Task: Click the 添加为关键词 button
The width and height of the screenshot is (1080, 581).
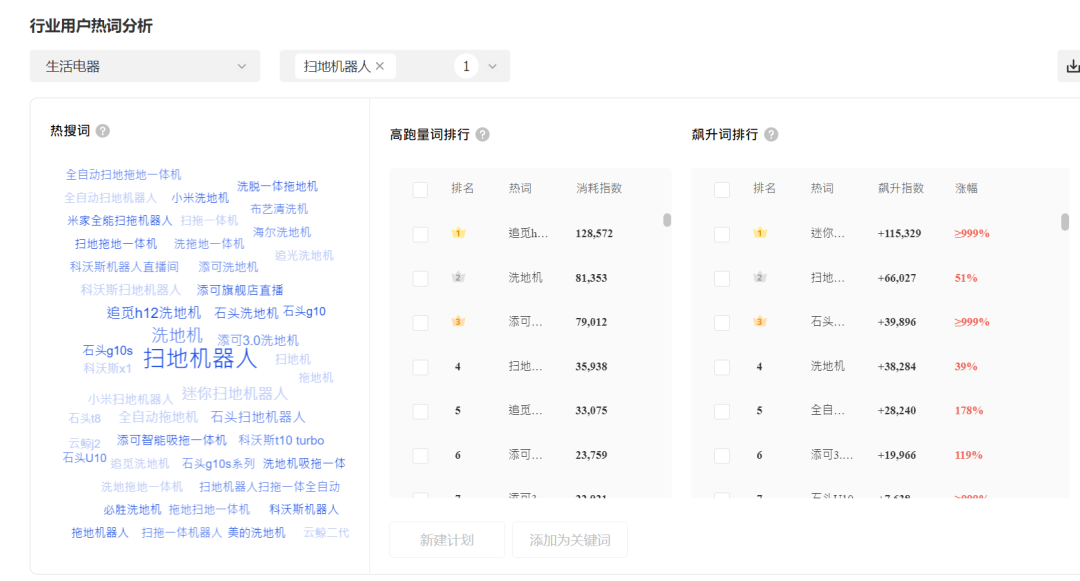Action: tap(570, 540)
